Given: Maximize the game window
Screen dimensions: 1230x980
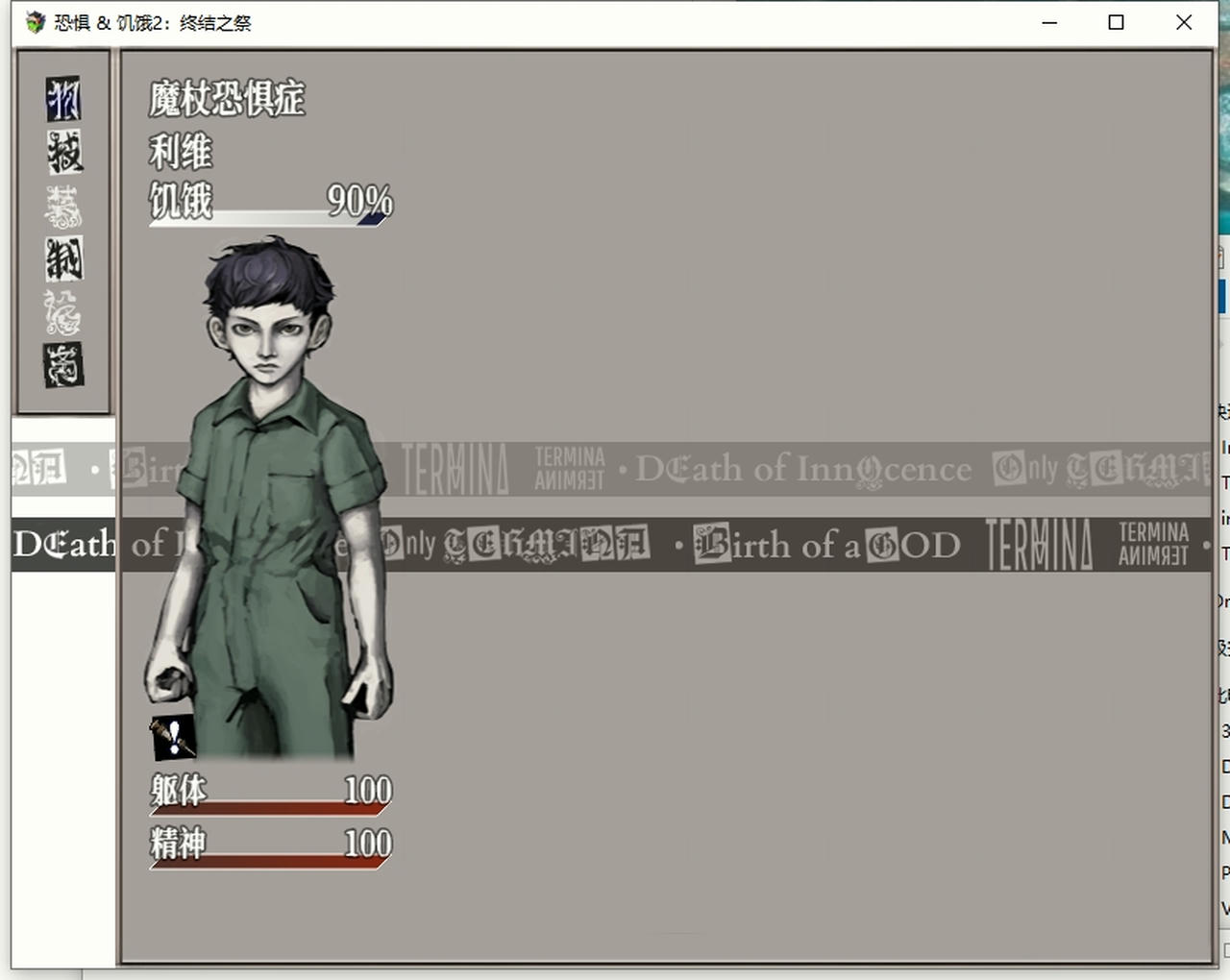Looking at the screenshot, I should click(1117, 22).
